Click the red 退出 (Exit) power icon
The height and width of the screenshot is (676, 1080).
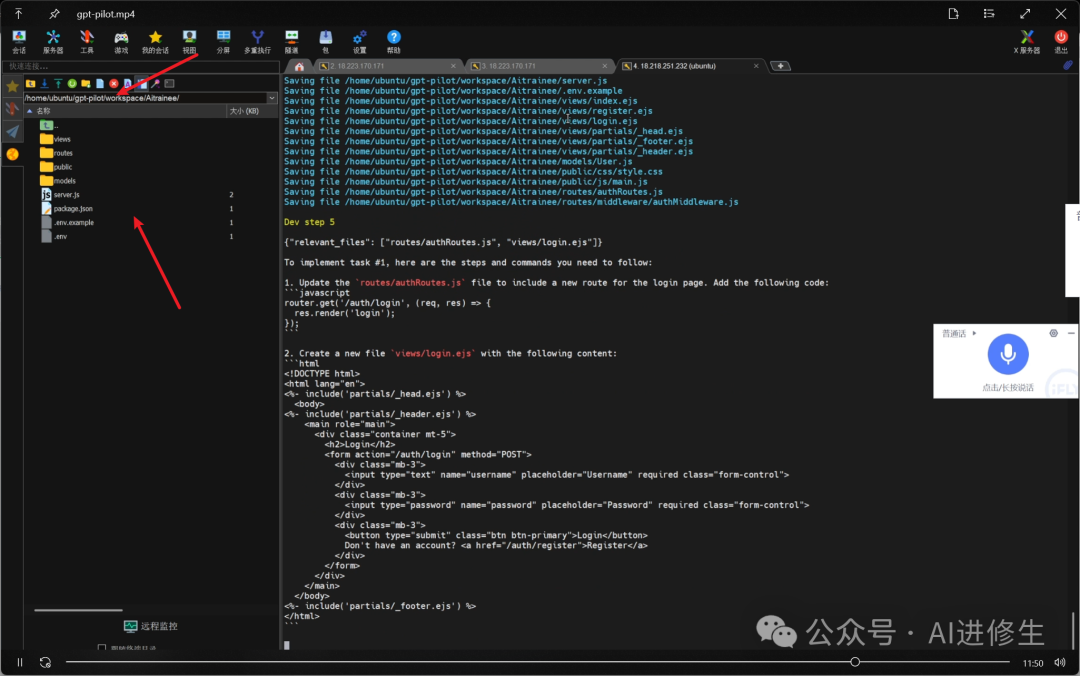click(1061, 42)
